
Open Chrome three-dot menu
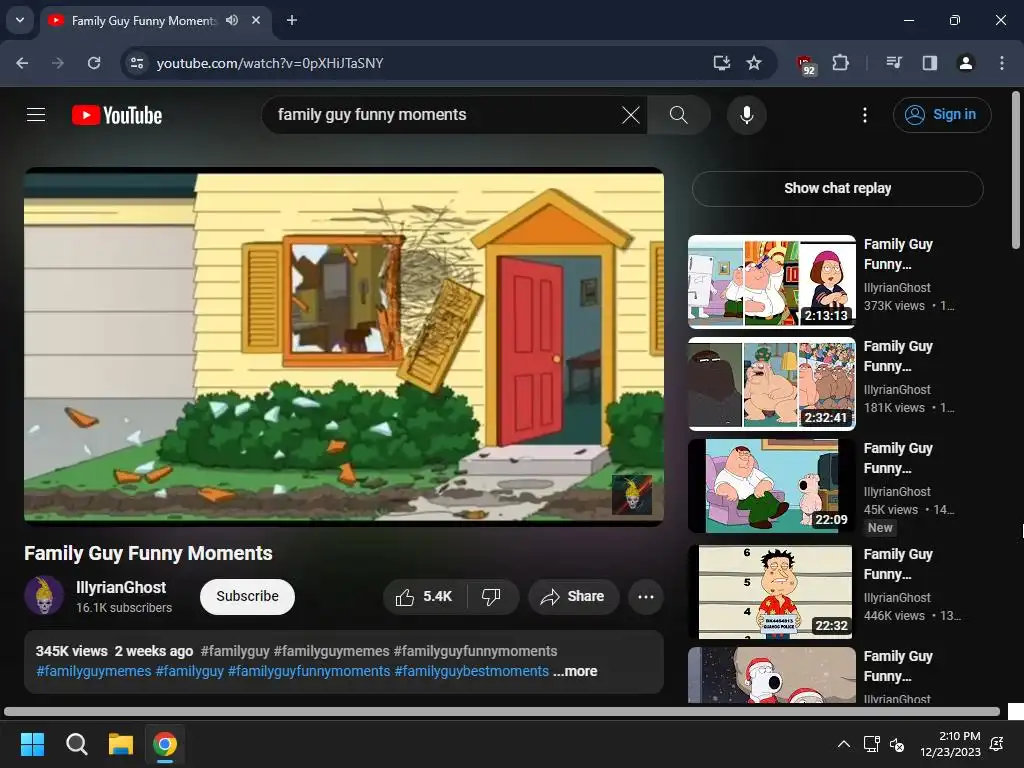pyautogui.click(x=1001, y=63)
